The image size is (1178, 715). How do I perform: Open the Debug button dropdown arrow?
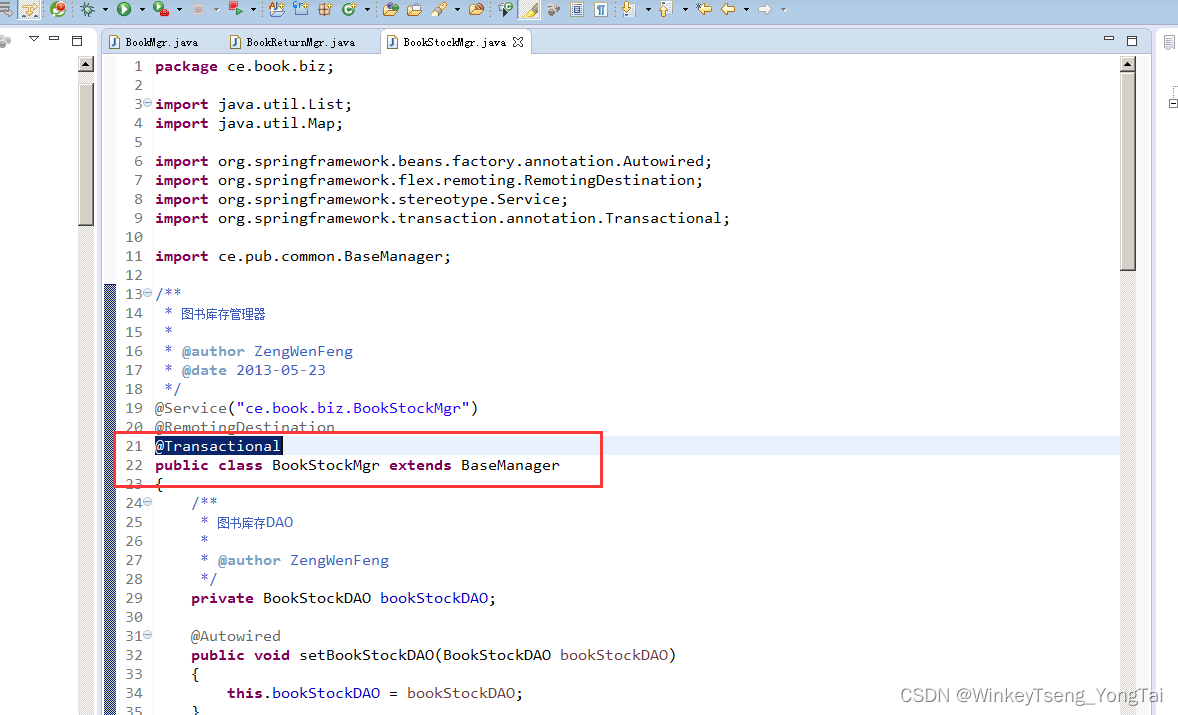coord(104,10)
